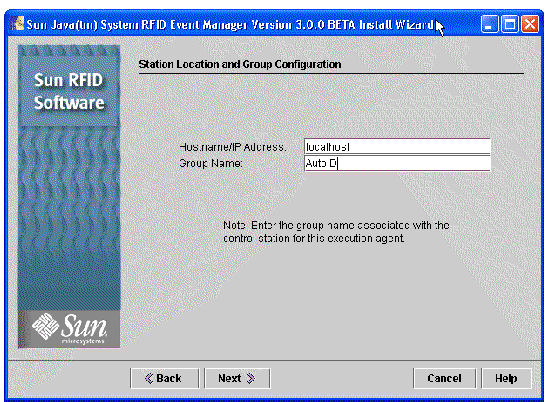Image resolution: width=549 pixels, height=402 pixels.
Task: Click the 'Hostname/IP Address:' label
Action: (233, 147)
